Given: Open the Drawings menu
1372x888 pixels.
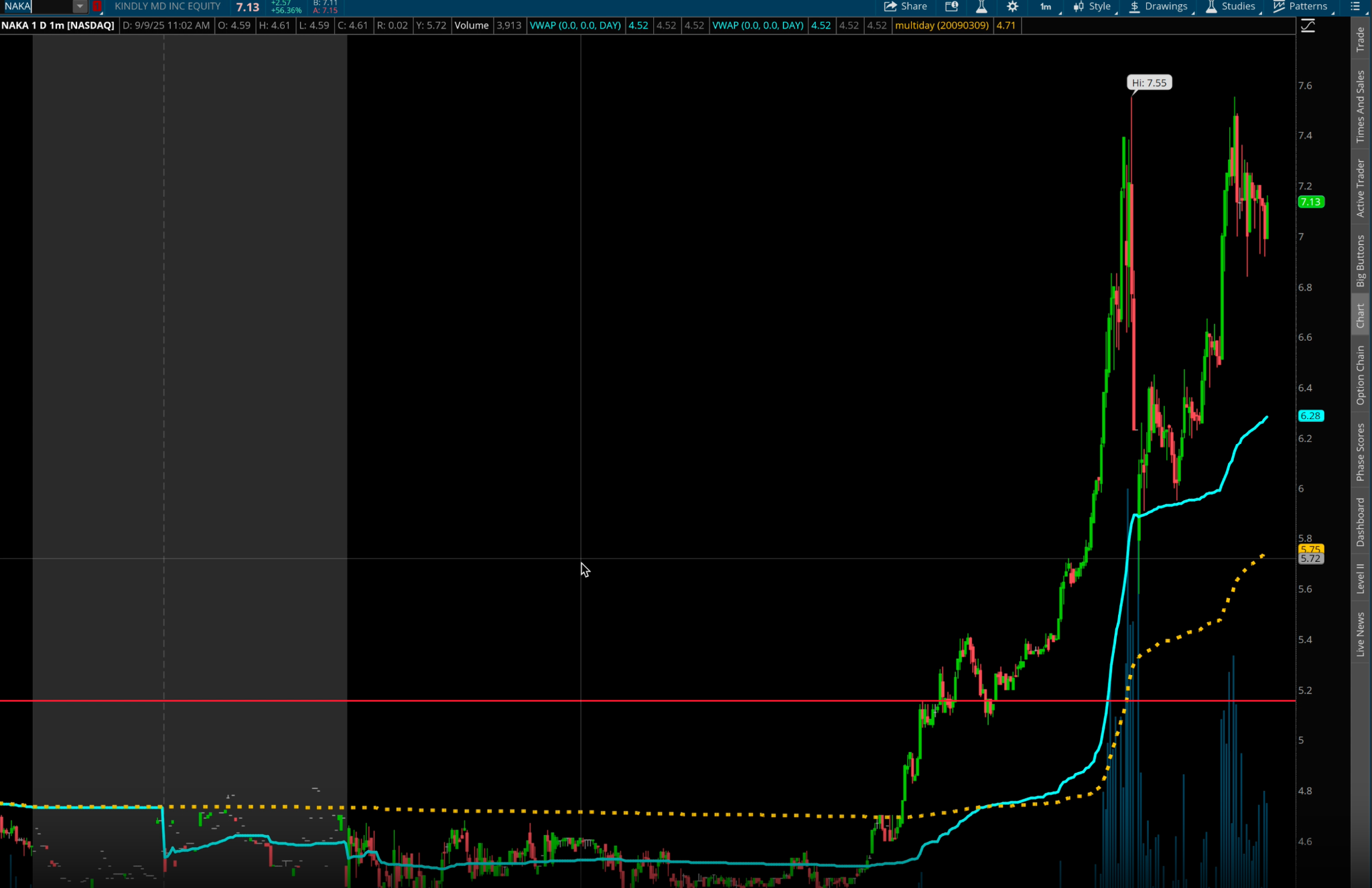Looking at the screenshot, I should (1158, 7).
